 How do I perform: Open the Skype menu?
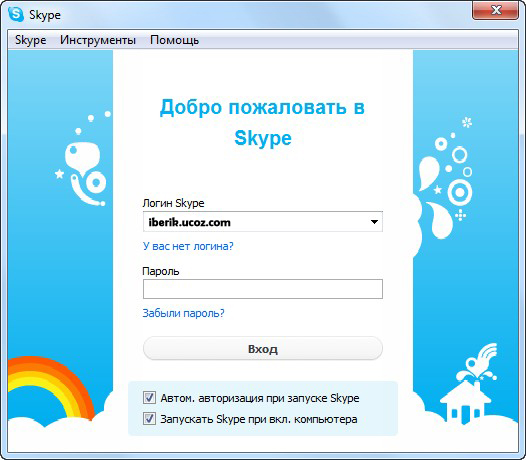(31, 40)
